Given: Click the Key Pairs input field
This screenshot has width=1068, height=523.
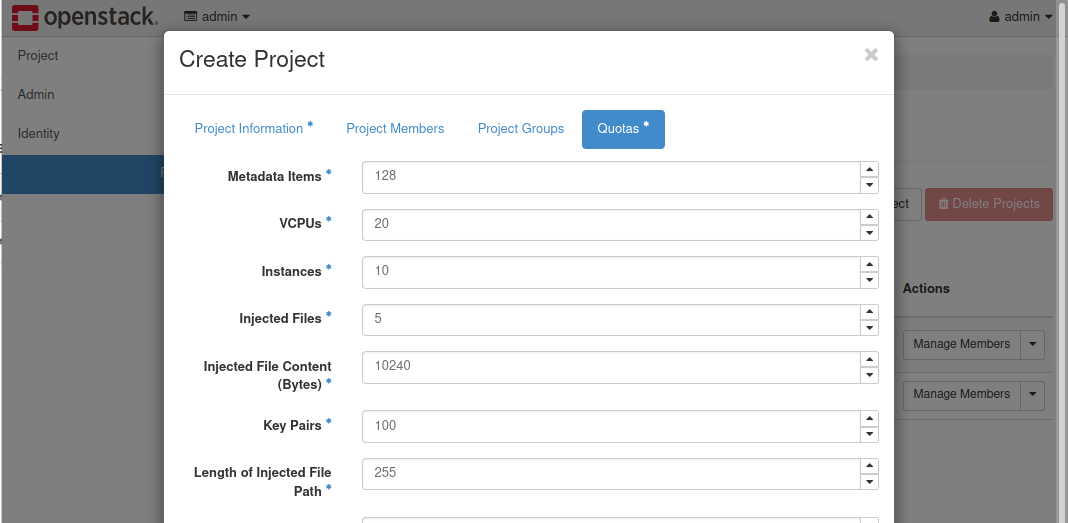Looking at the screenshot, I should click(x=611, y=426).
